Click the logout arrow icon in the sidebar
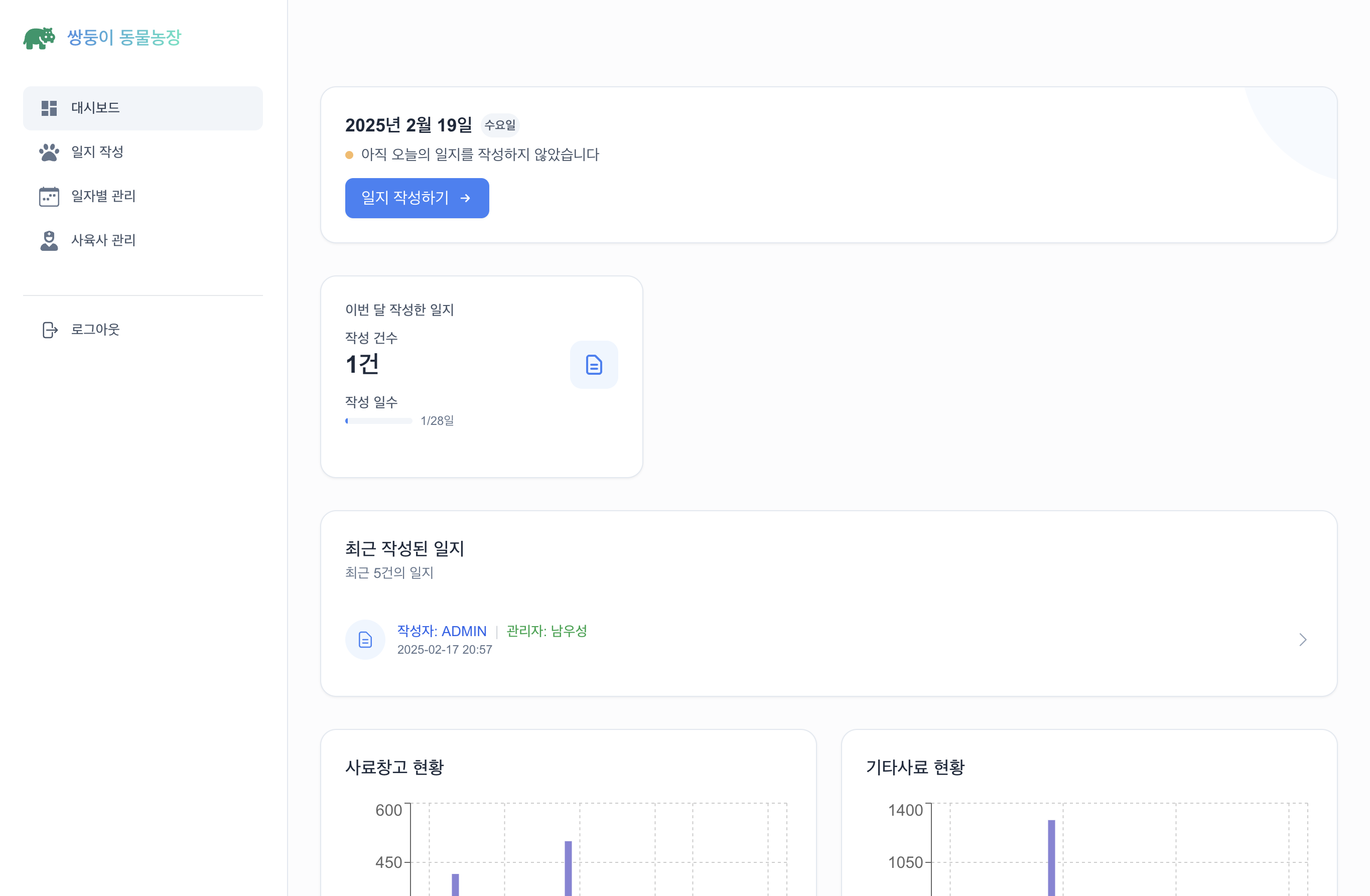 49,330
